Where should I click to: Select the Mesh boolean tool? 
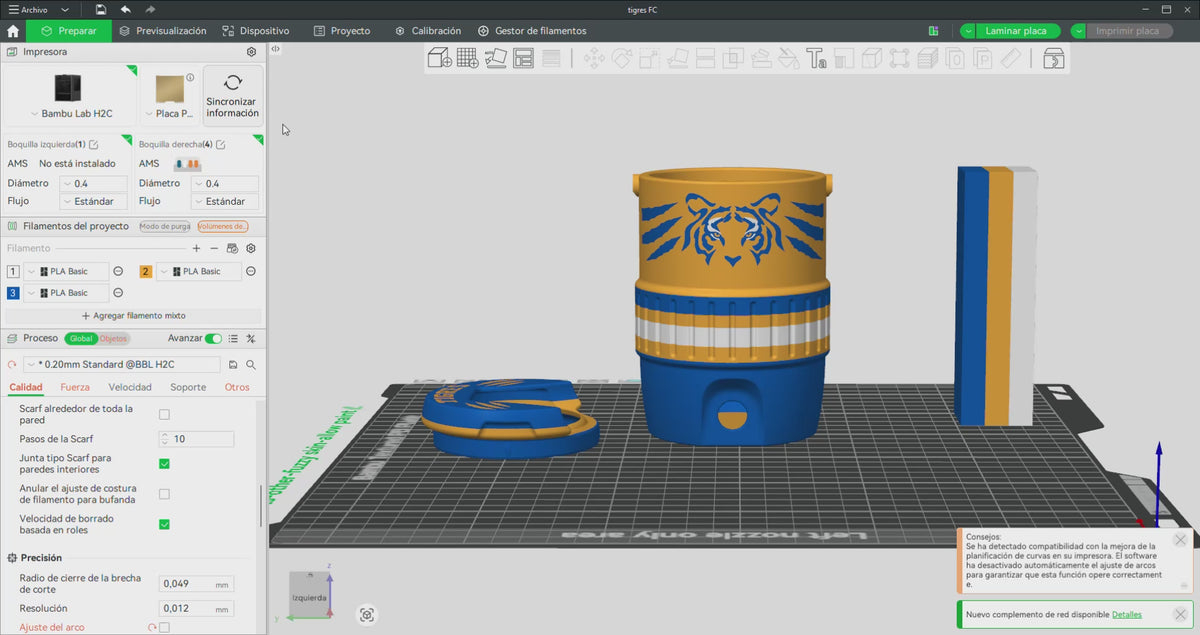pyautogui.click(x=733, y=58)
